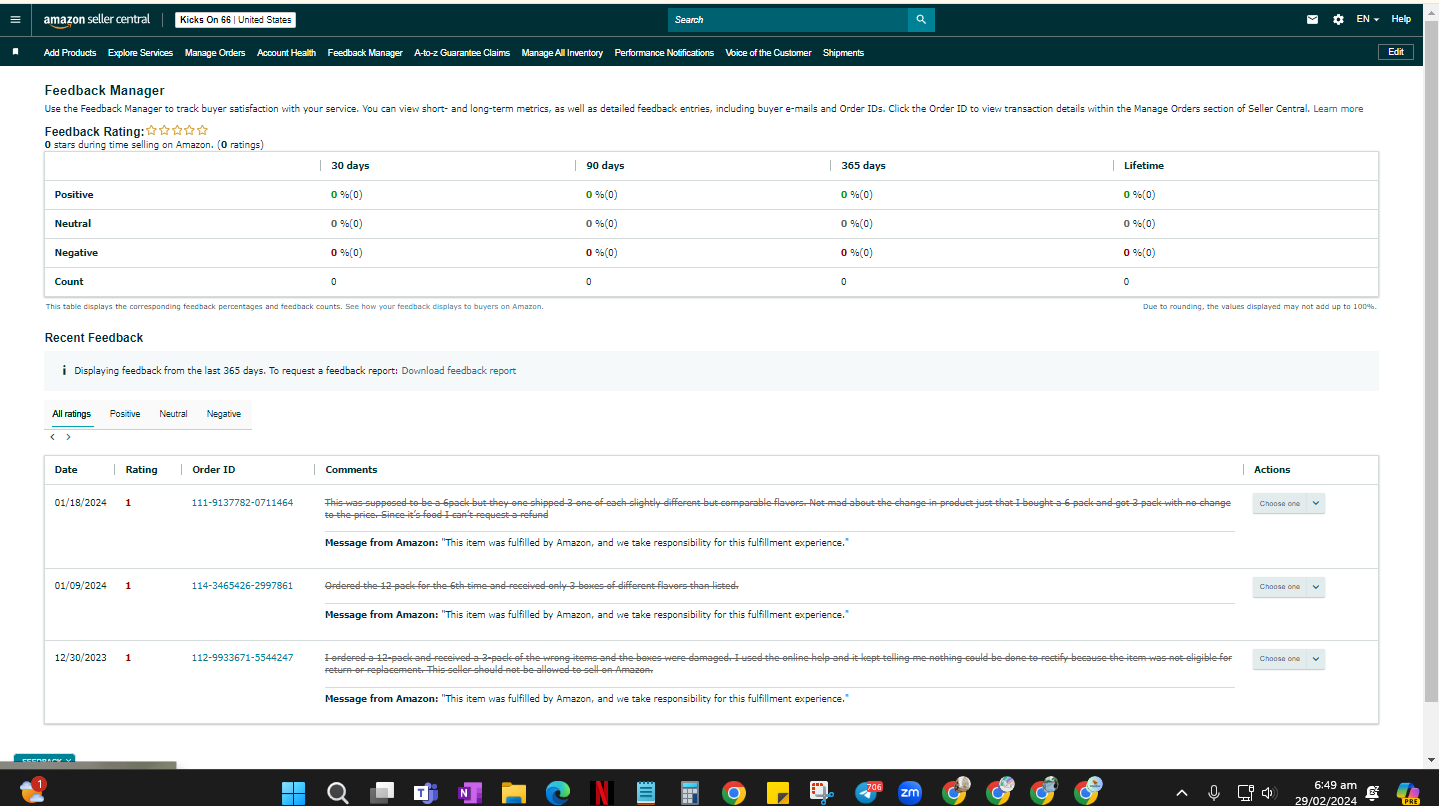Click the volume tray icon
1439x806 pixels.
1268,793
